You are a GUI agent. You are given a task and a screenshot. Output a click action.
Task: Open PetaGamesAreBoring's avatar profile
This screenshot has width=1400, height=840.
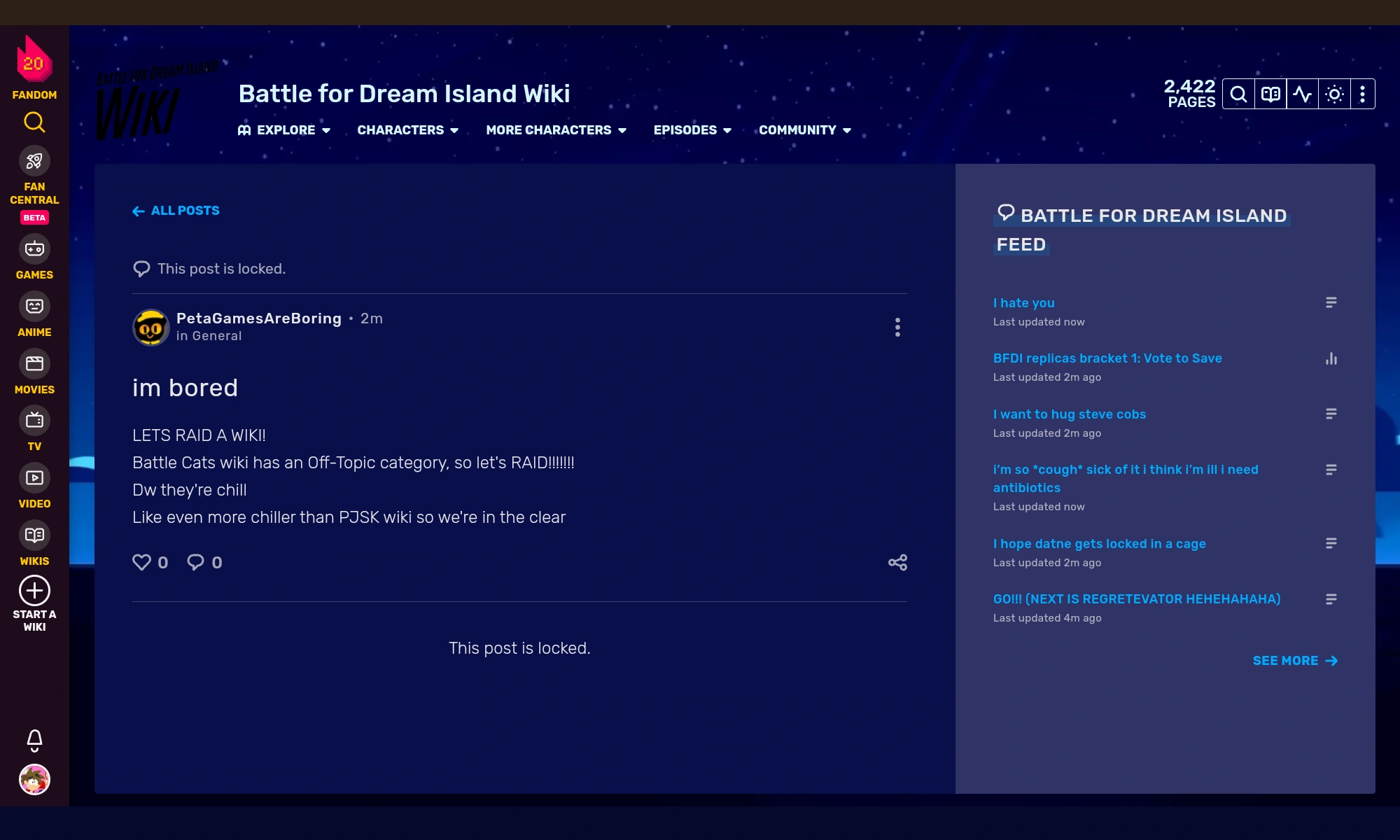(x=150, y=328)
